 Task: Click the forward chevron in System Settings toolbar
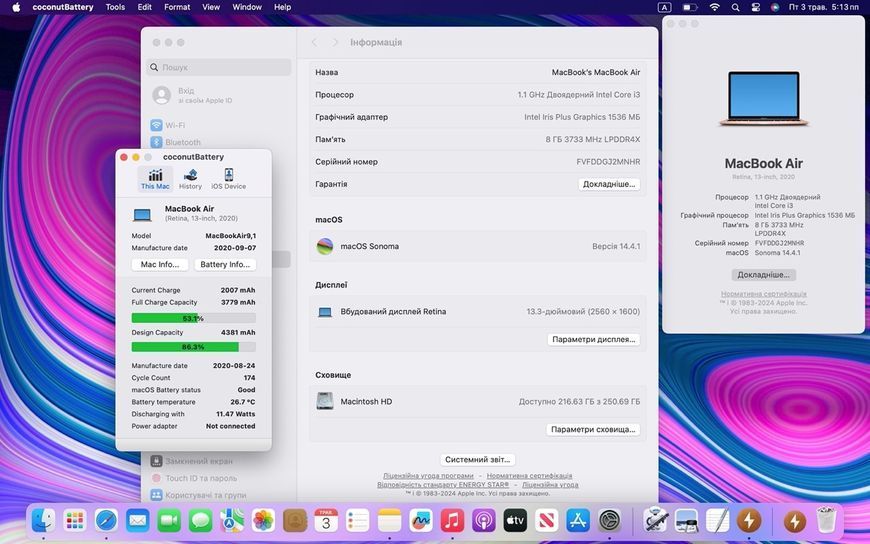[x=335, y=42]
